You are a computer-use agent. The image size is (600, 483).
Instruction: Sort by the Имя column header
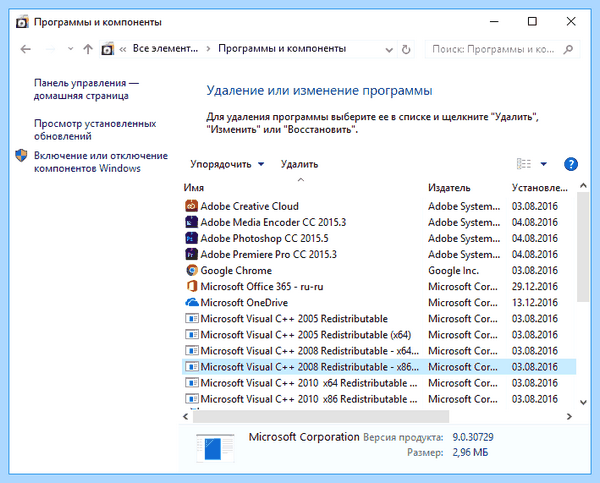click(194, 188)
